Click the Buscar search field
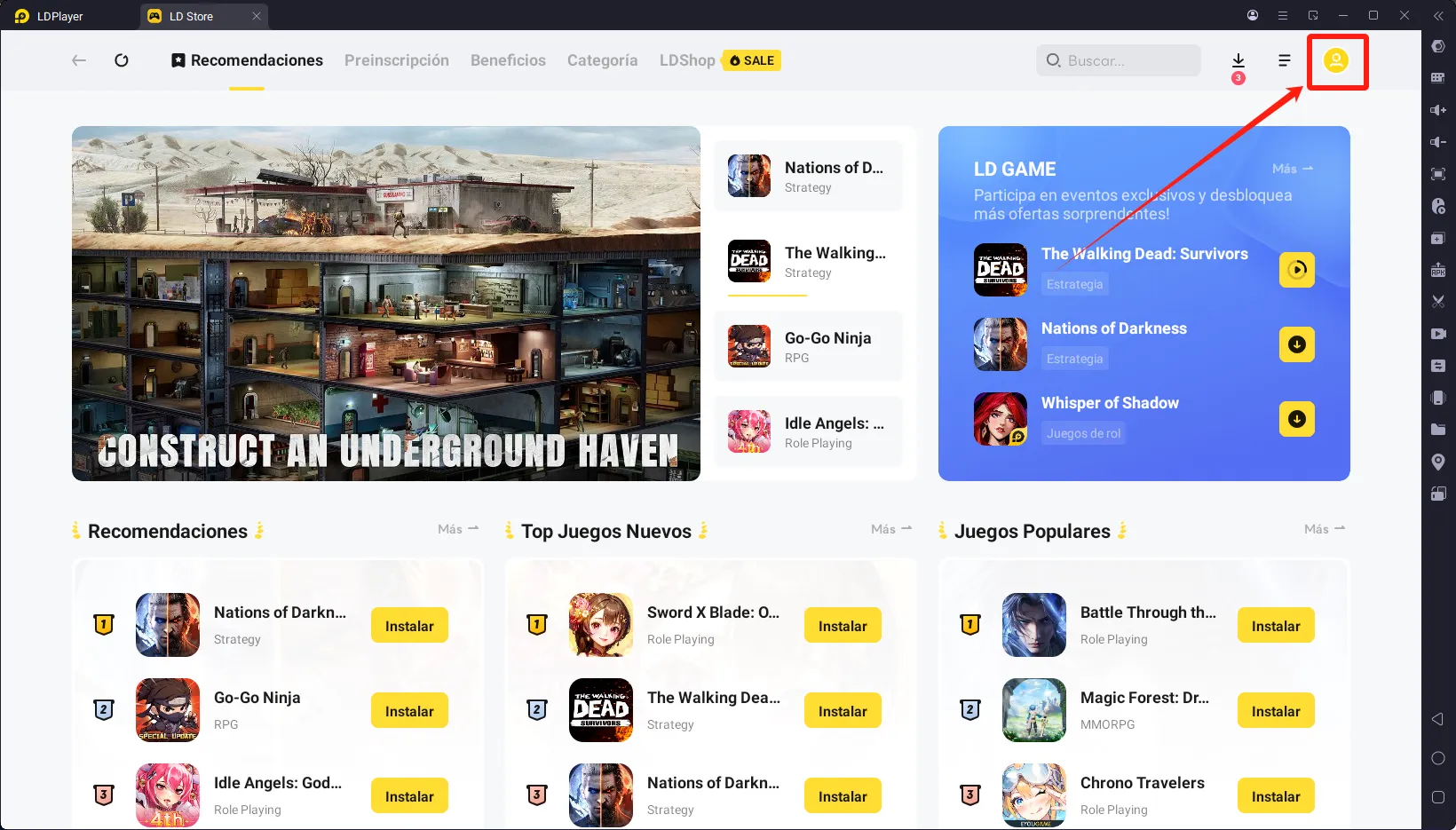 point(1119,60)
